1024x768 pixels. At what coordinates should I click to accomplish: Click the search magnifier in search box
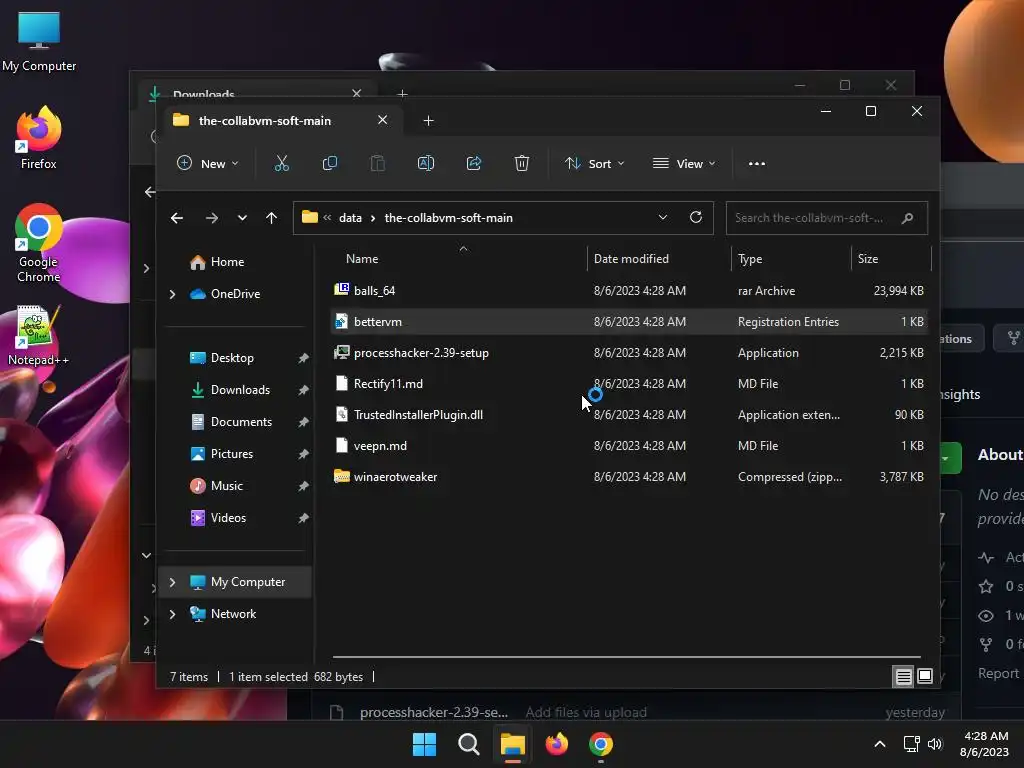[907, 218]
